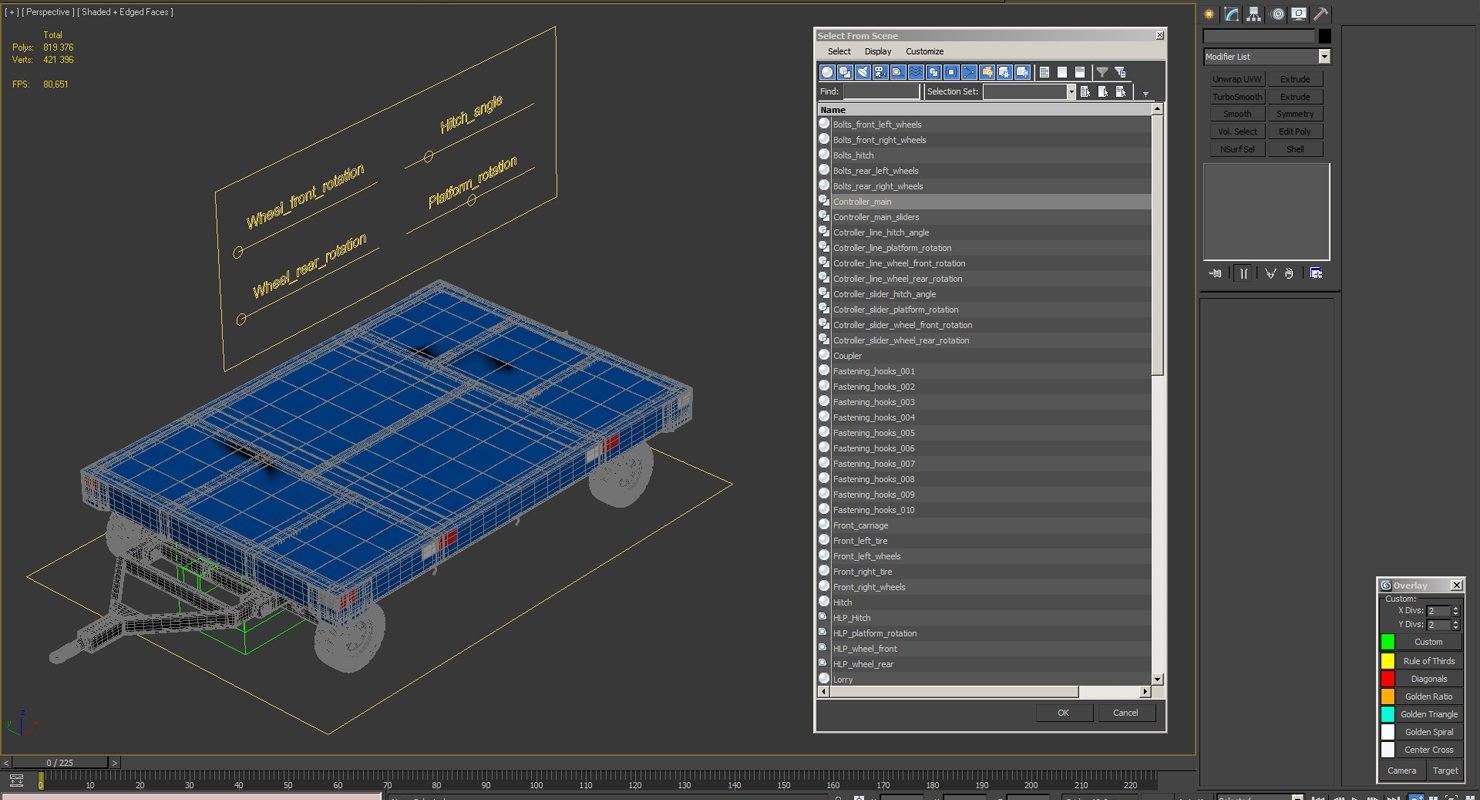Screen dimensions: 1480x800
Task: Click Camera button in Overlay panel
Action: [1401, 771]
